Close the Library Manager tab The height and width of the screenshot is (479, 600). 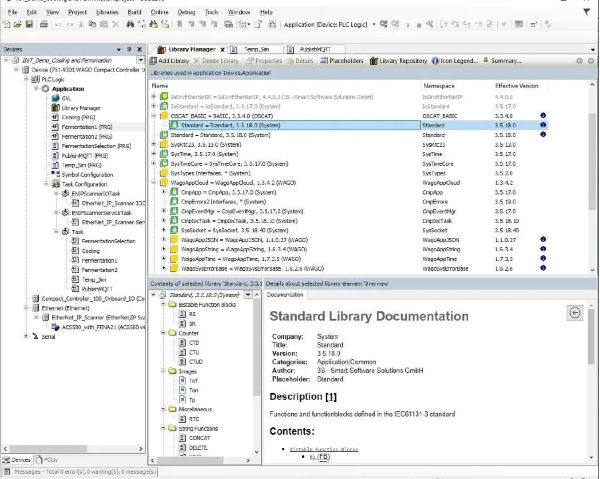click(222, 49)
